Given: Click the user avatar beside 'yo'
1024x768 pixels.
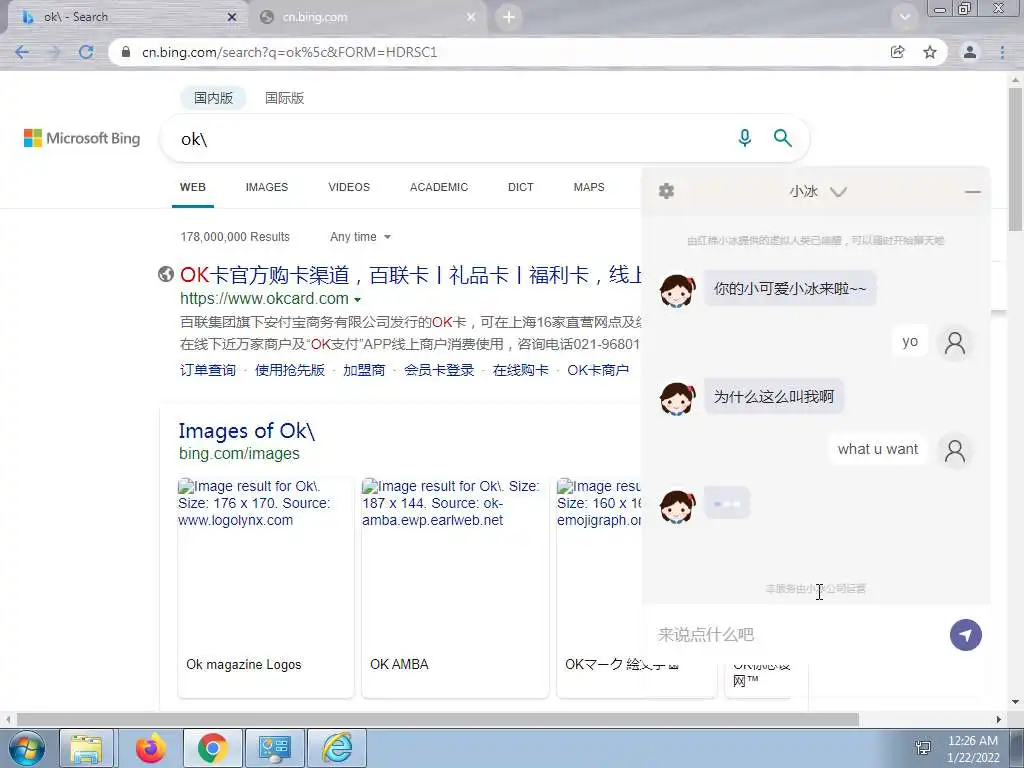Looking at the screenshot, I should pos(955,342).
